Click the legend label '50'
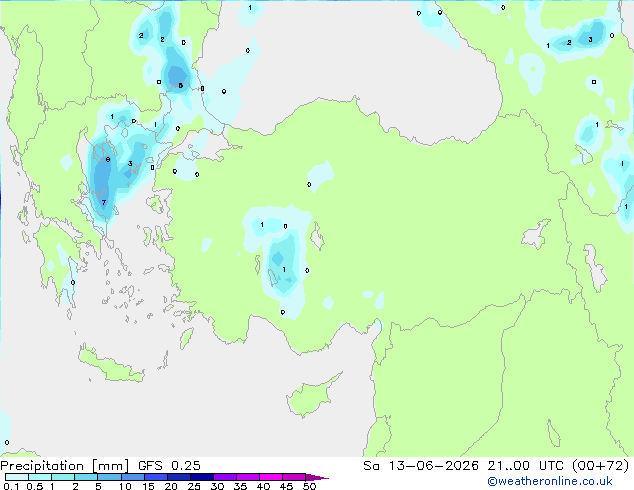Image resolution: width=634 pixels, height=490 pixels. point(309,486)
